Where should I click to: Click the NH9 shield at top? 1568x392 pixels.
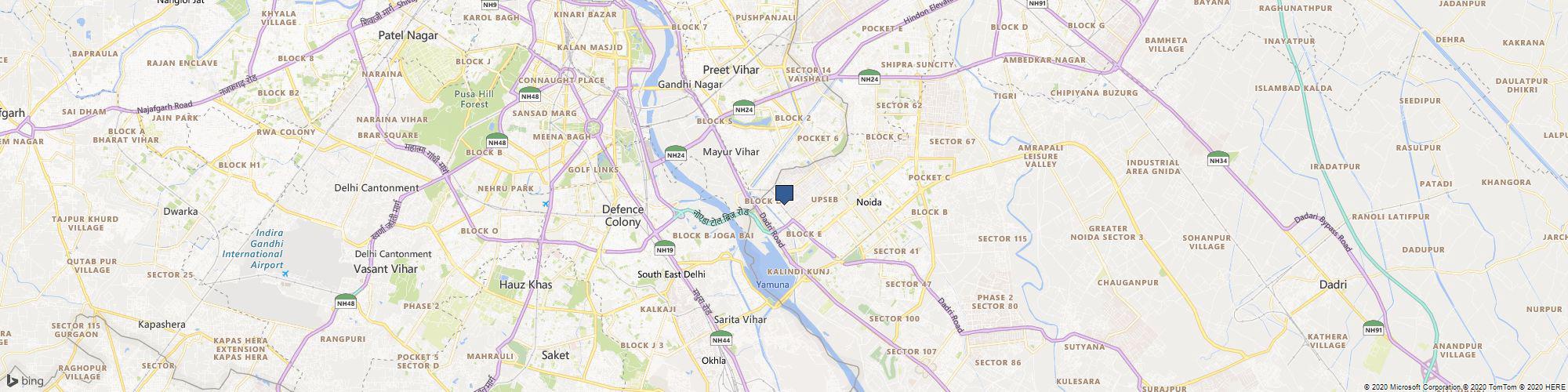point(491,4)
